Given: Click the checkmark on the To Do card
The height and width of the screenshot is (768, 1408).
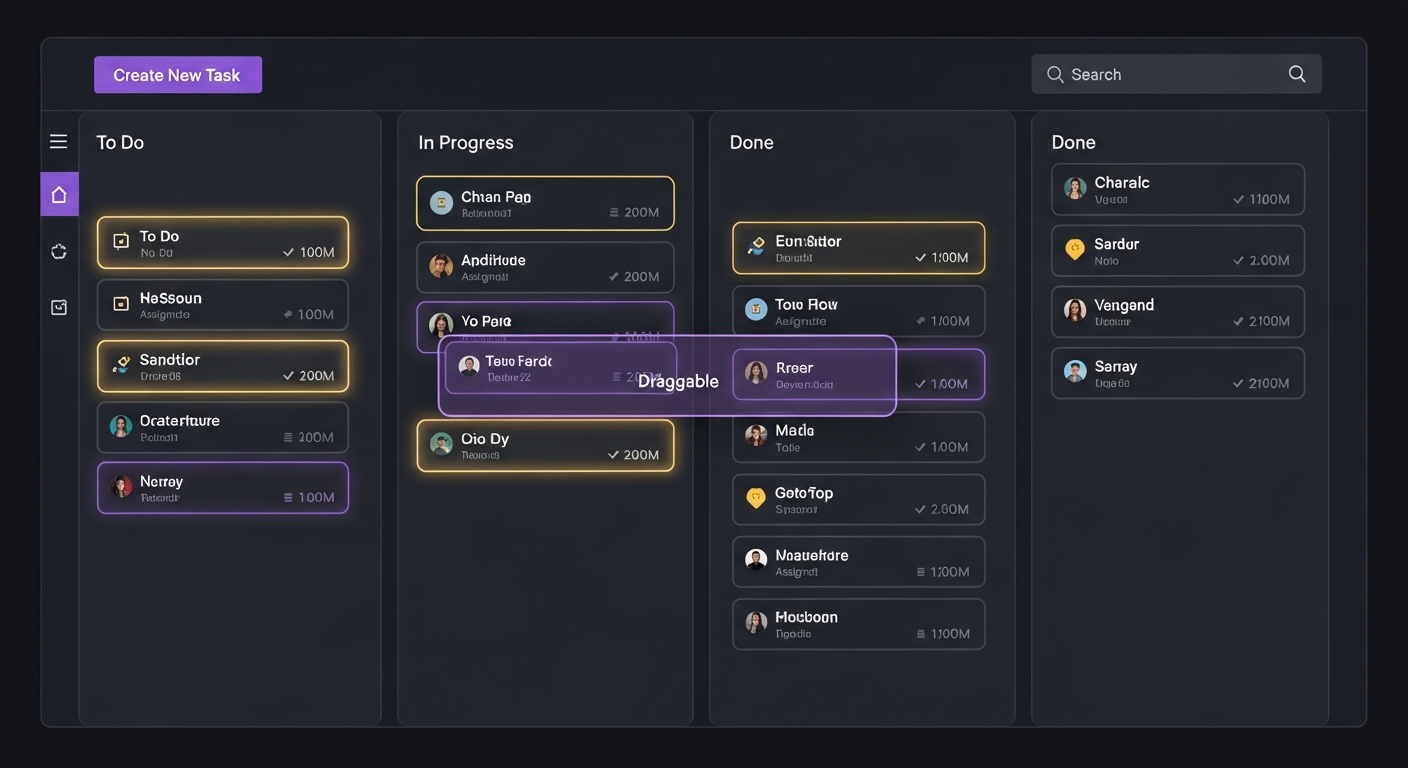Looking at the screenshot, I should coord(288,252).
